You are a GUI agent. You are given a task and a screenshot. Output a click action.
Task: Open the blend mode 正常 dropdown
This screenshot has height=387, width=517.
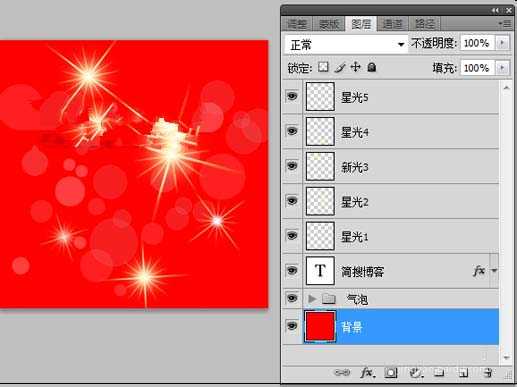point(346,44)
